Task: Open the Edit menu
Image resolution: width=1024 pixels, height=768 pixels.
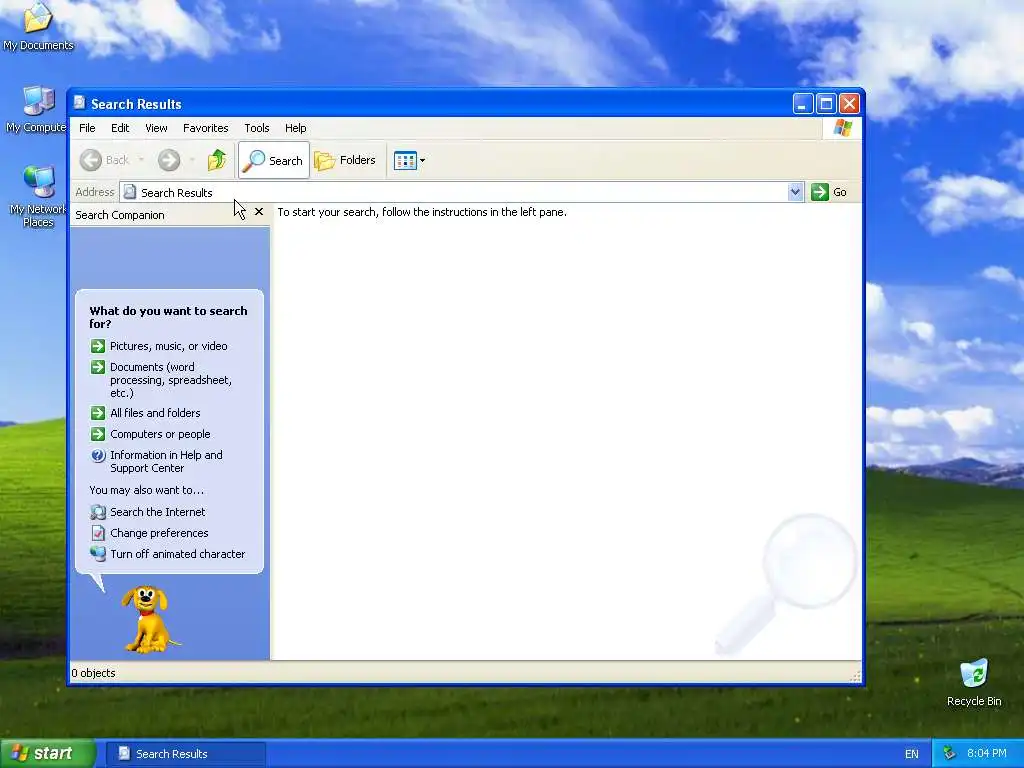Action: point(120,128)
